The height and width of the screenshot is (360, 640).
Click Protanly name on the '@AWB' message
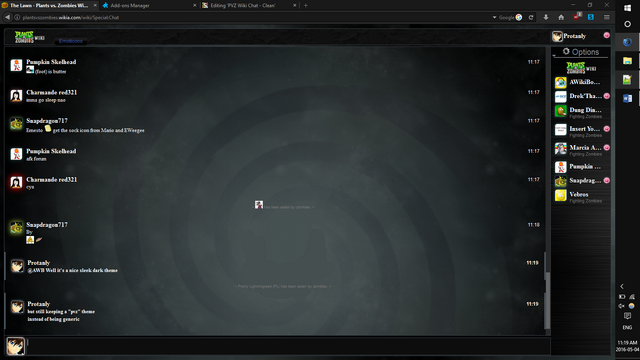tap(39, 263)
